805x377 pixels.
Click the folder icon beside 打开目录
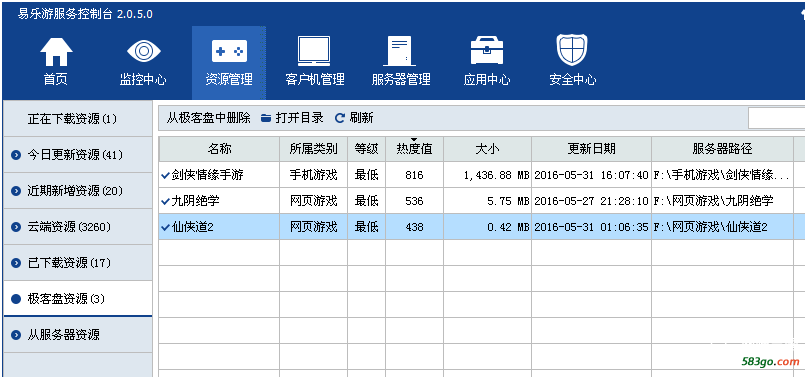pyautogui.click(x=265, y=118)
